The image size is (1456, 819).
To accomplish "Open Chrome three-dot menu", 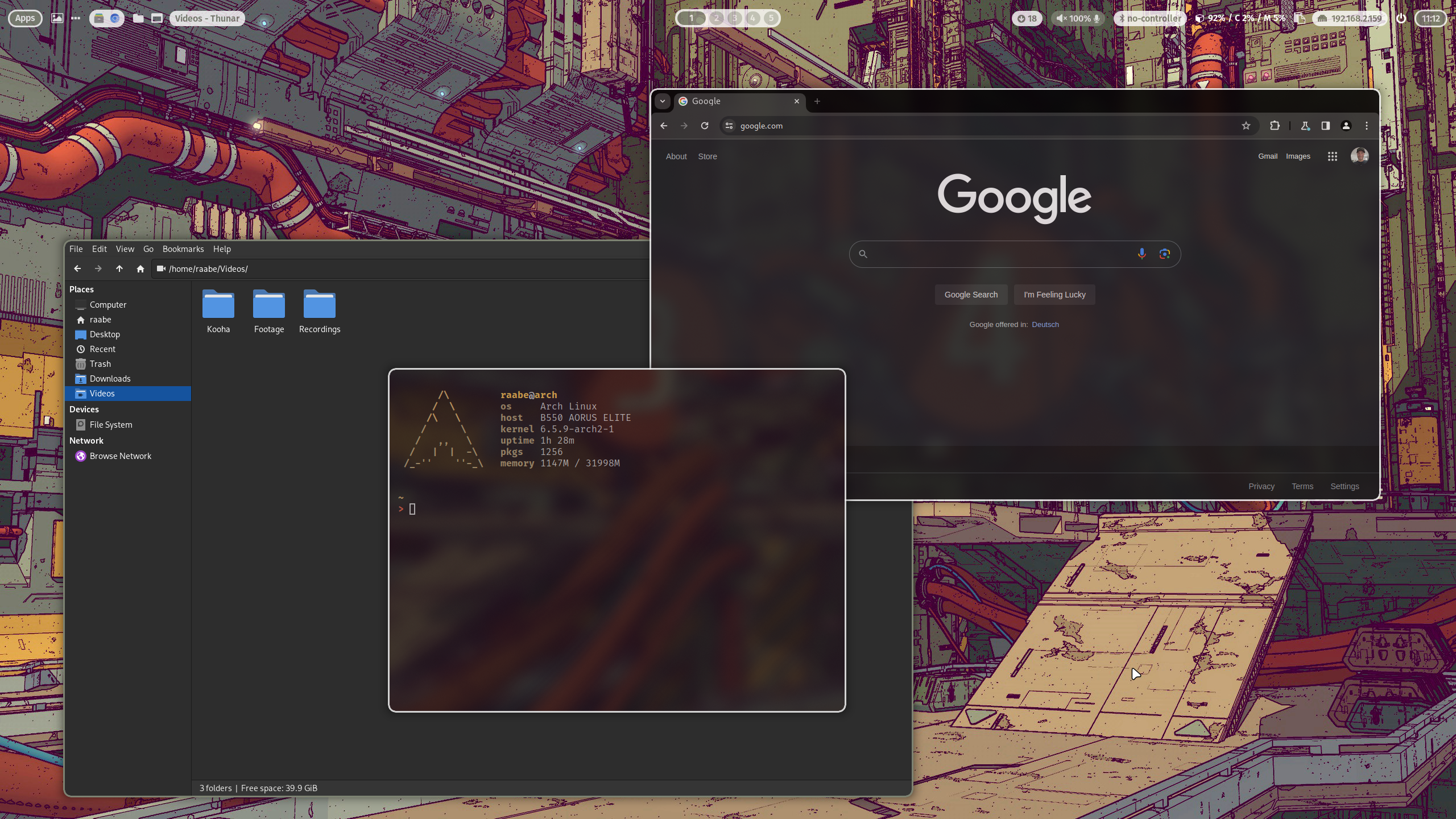I will [x=1367, y=126].
